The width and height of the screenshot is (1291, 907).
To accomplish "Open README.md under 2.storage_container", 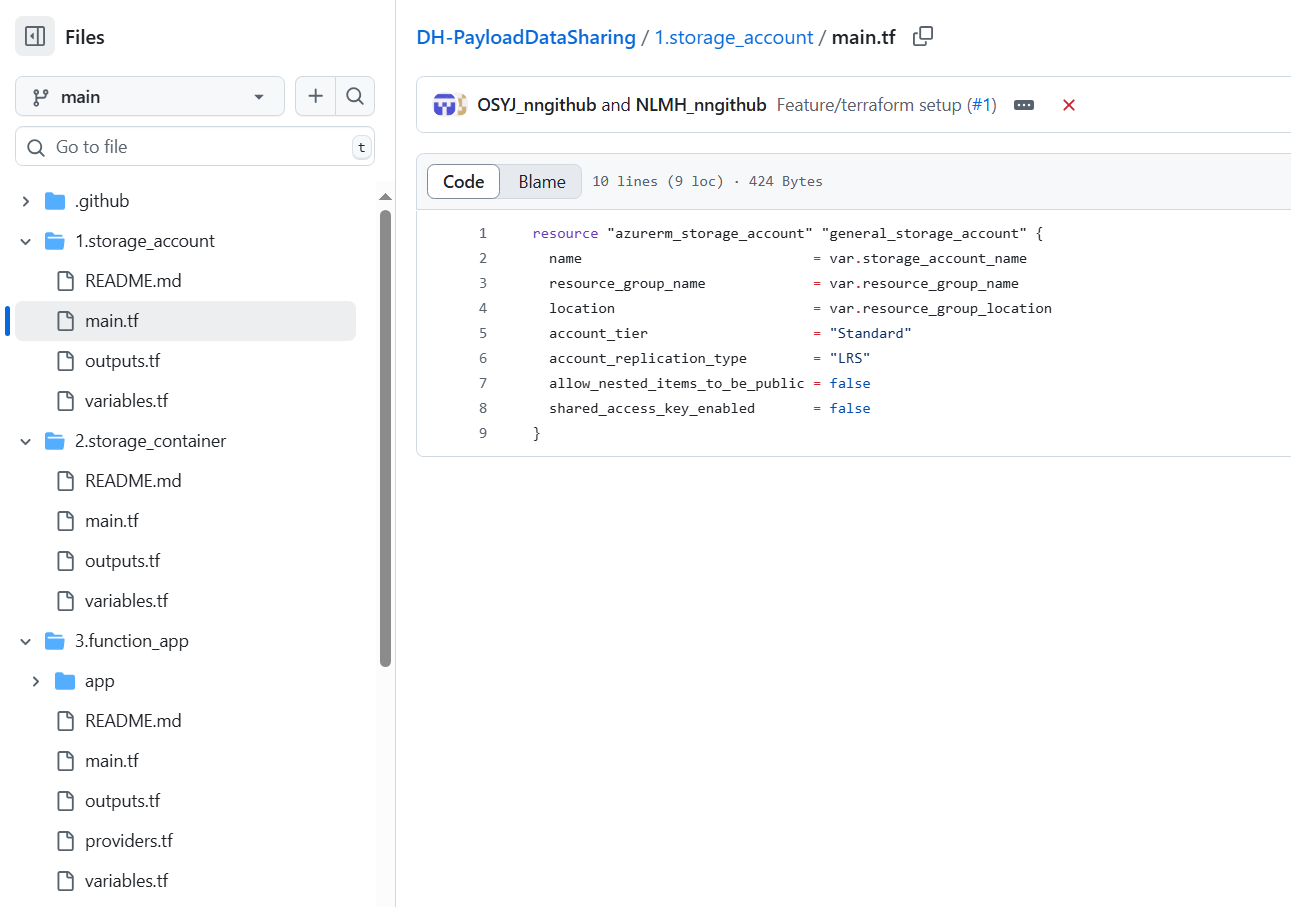I will tap(133, 481).
